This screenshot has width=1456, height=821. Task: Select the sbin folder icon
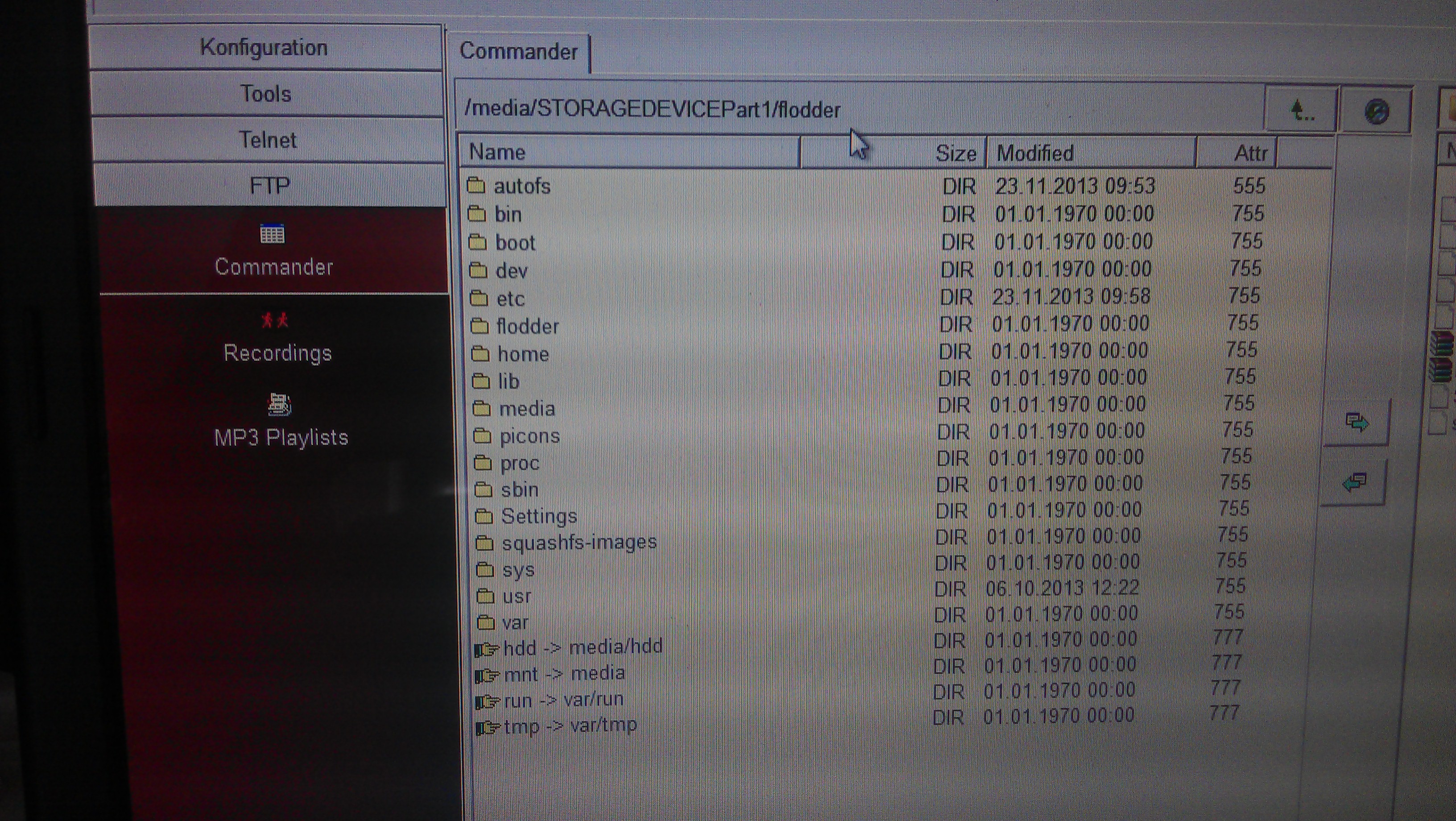click(483, 489)
